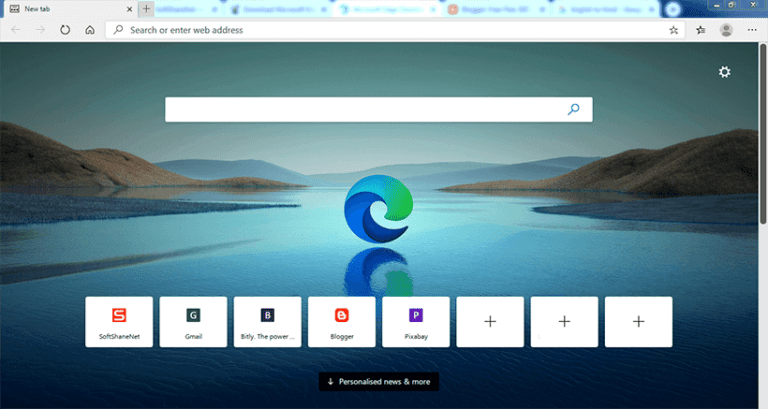Add a site using the first empty plus tile
Screen dimensions: 768x409
point(490,322)
